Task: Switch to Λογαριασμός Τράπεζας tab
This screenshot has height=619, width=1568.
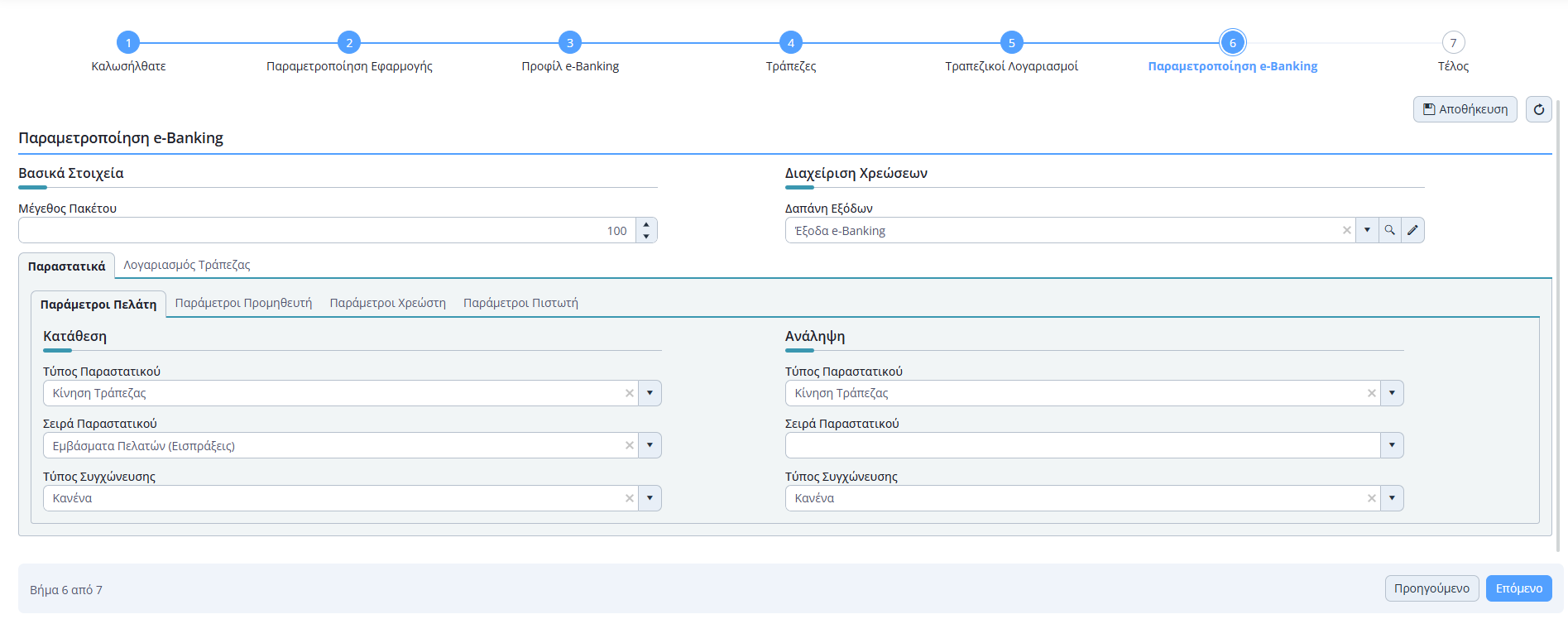Action: coord(186,265)
